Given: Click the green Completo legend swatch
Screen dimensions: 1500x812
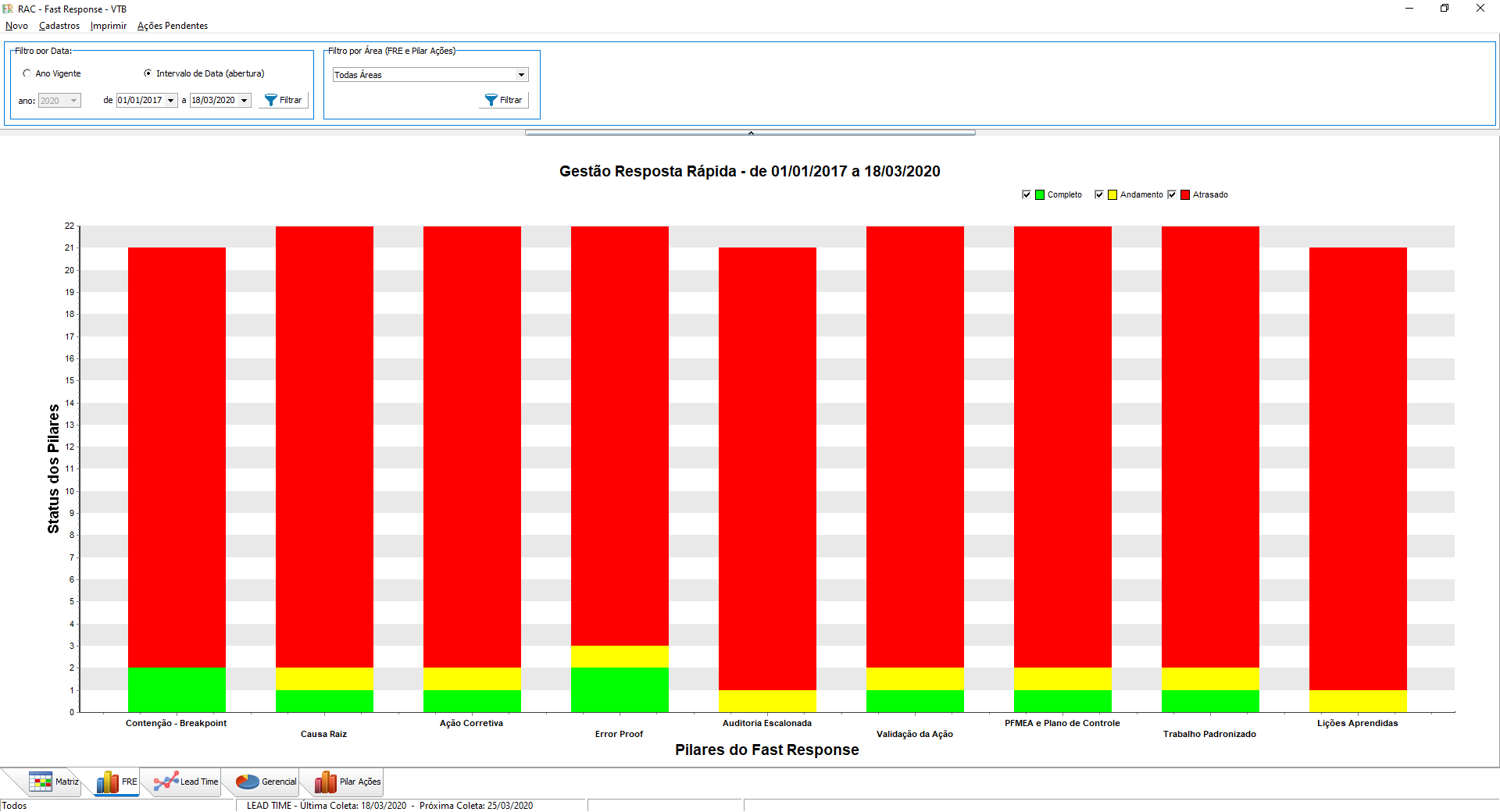Looking at the screenshot, I should pos(1040,194).
